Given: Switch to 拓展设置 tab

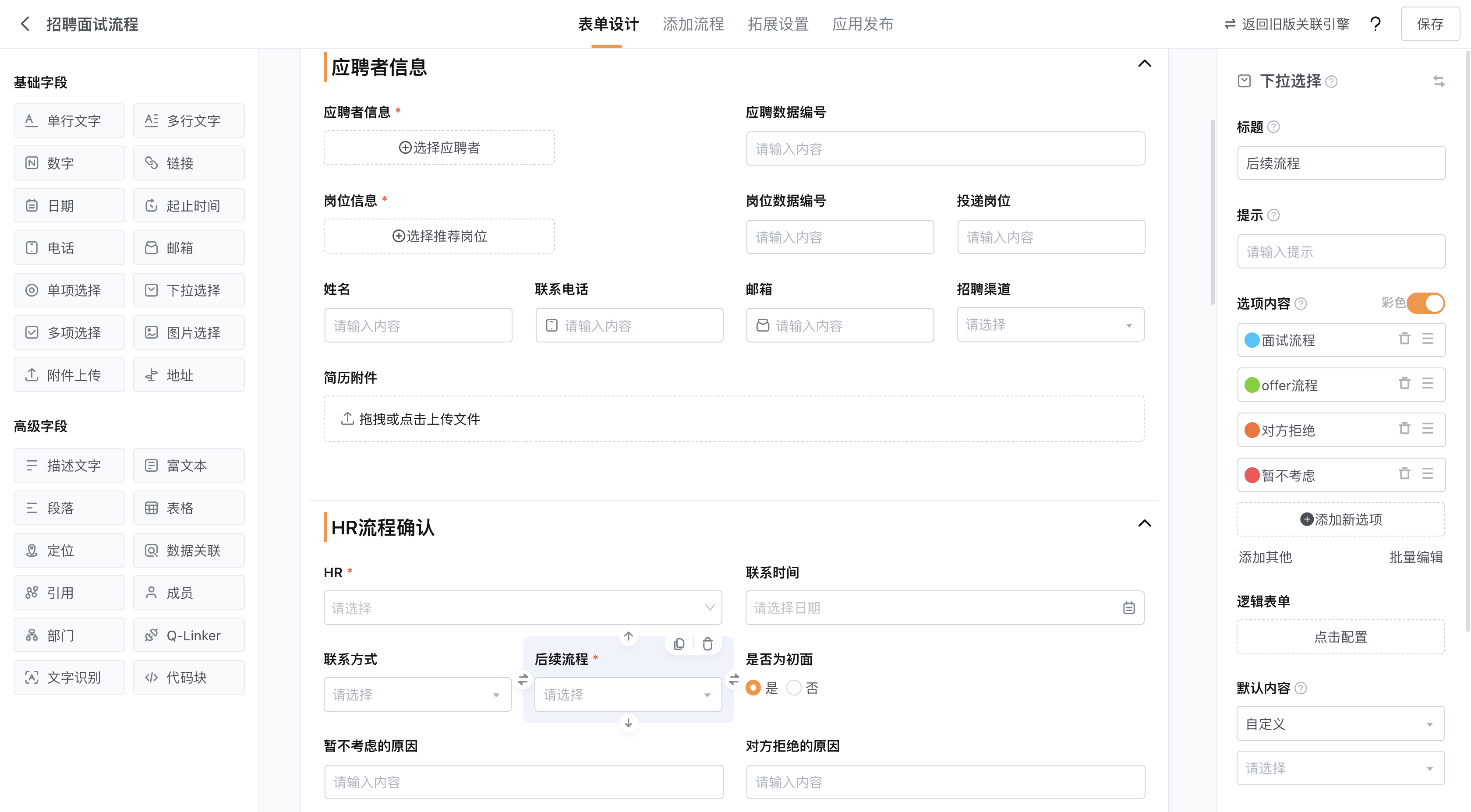Looking at the screenshot, I should [778, 24].
